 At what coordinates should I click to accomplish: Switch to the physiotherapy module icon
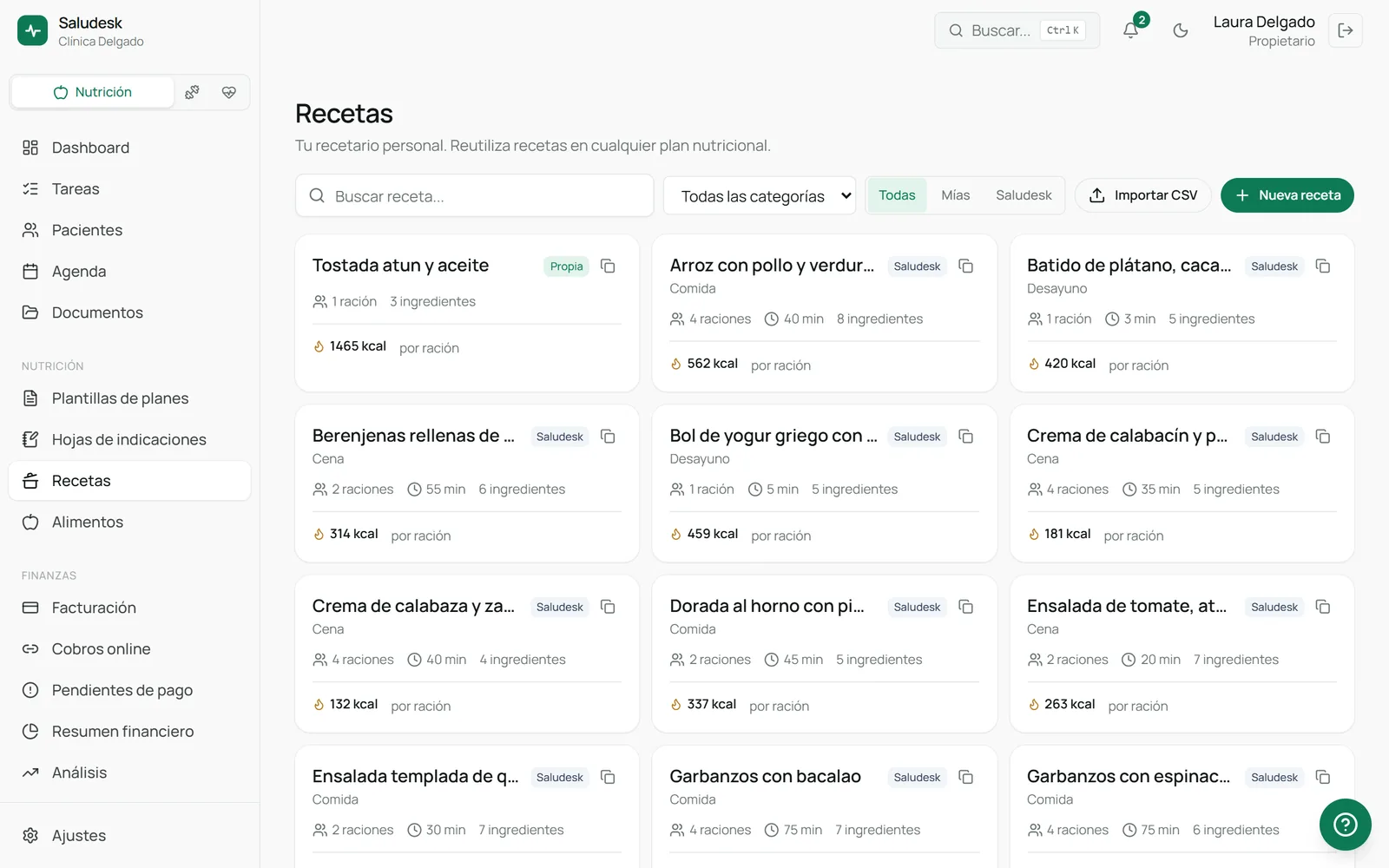[x=192, y=92]
